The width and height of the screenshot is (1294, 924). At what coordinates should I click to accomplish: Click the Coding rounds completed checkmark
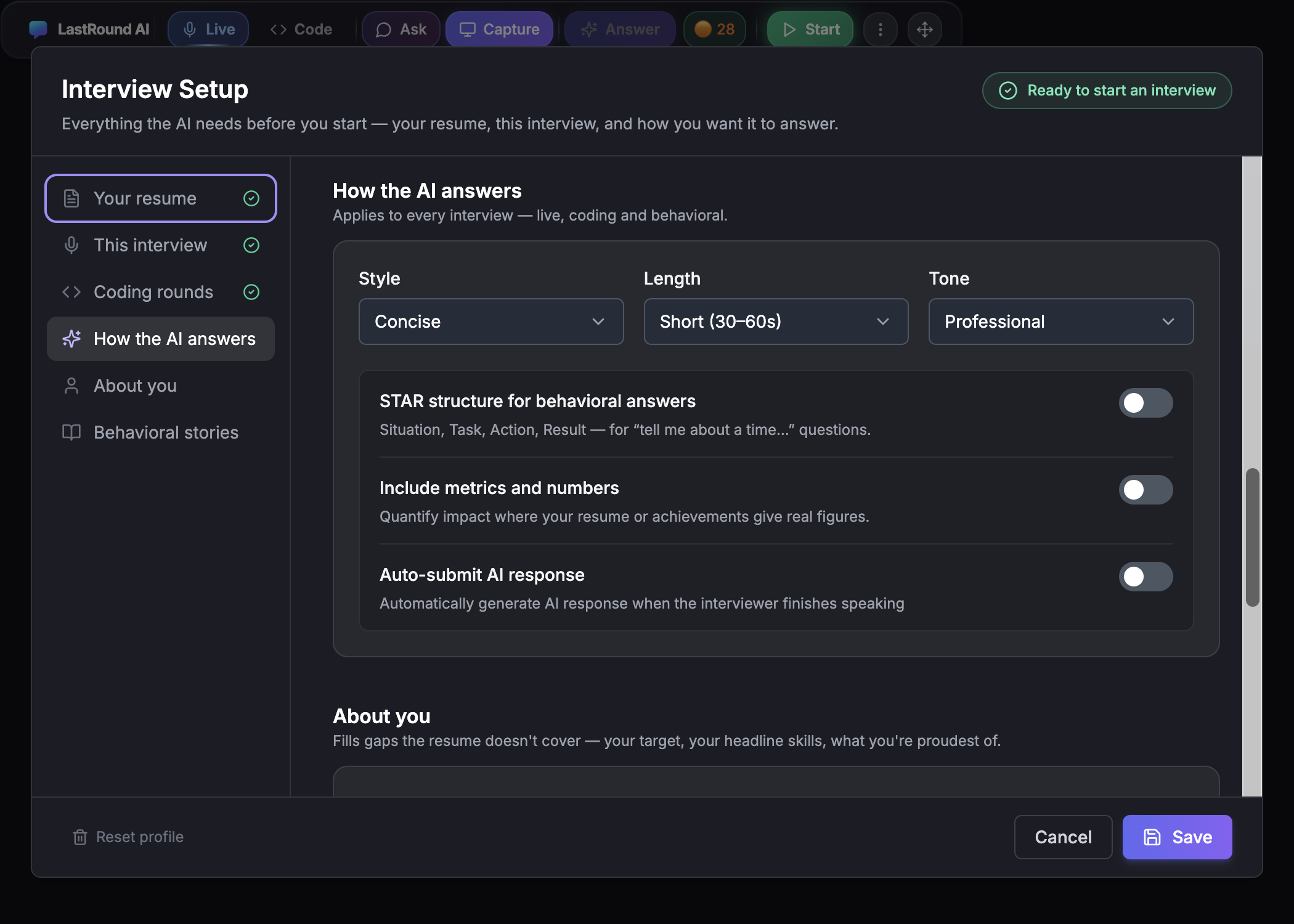pyautogui.click(x=251, y=292)
